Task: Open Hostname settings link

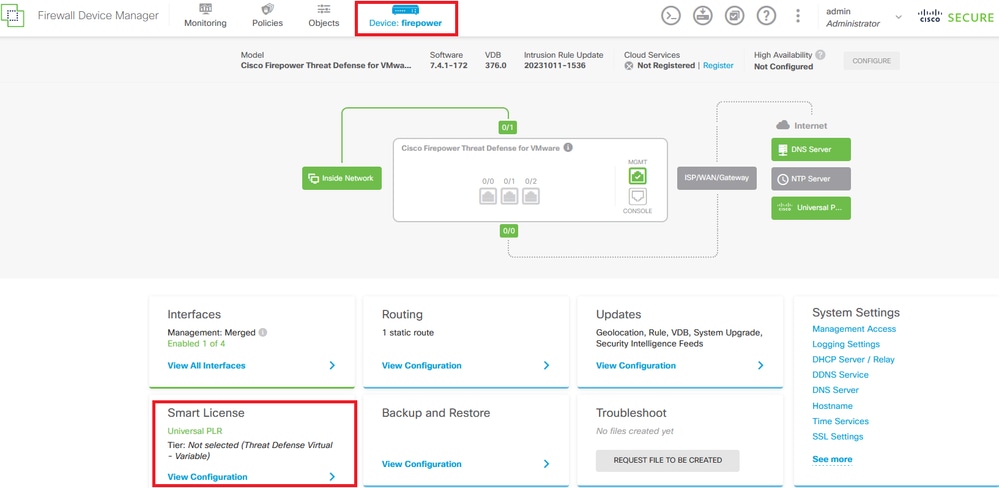Action: click(832, 406)
